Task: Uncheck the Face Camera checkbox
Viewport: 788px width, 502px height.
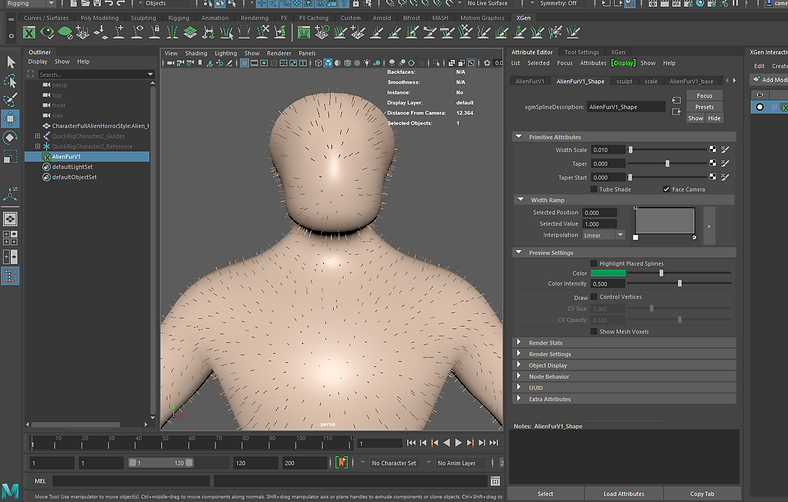Action: click(666, 189)
